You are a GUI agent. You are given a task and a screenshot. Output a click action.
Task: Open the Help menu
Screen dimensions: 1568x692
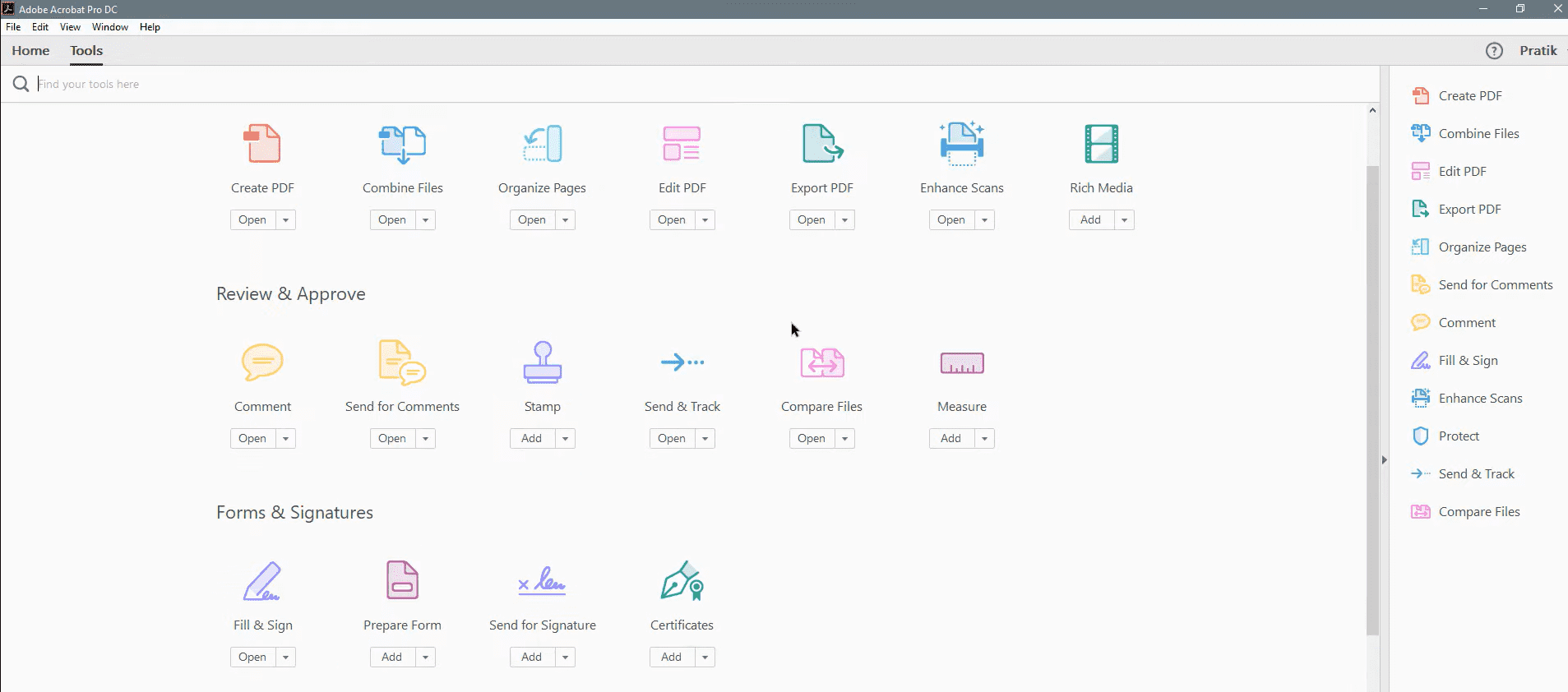[150, 27]
